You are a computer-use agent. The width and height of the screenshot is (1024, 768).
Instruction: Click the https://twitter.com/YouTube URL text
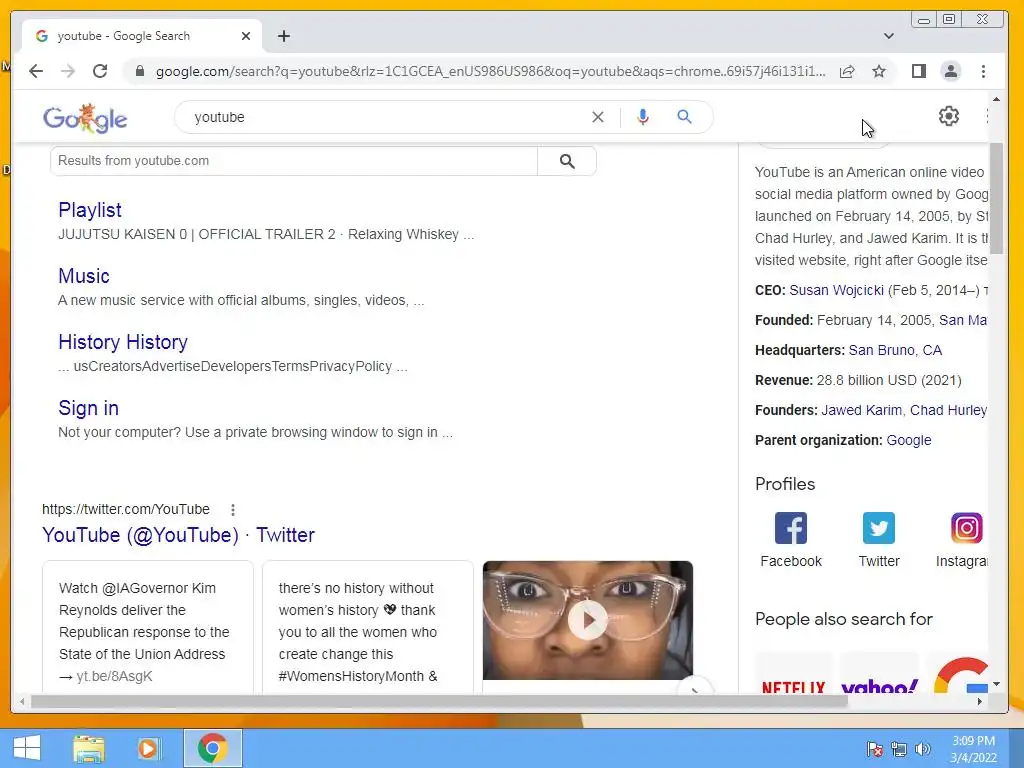(x=126, y=509)
